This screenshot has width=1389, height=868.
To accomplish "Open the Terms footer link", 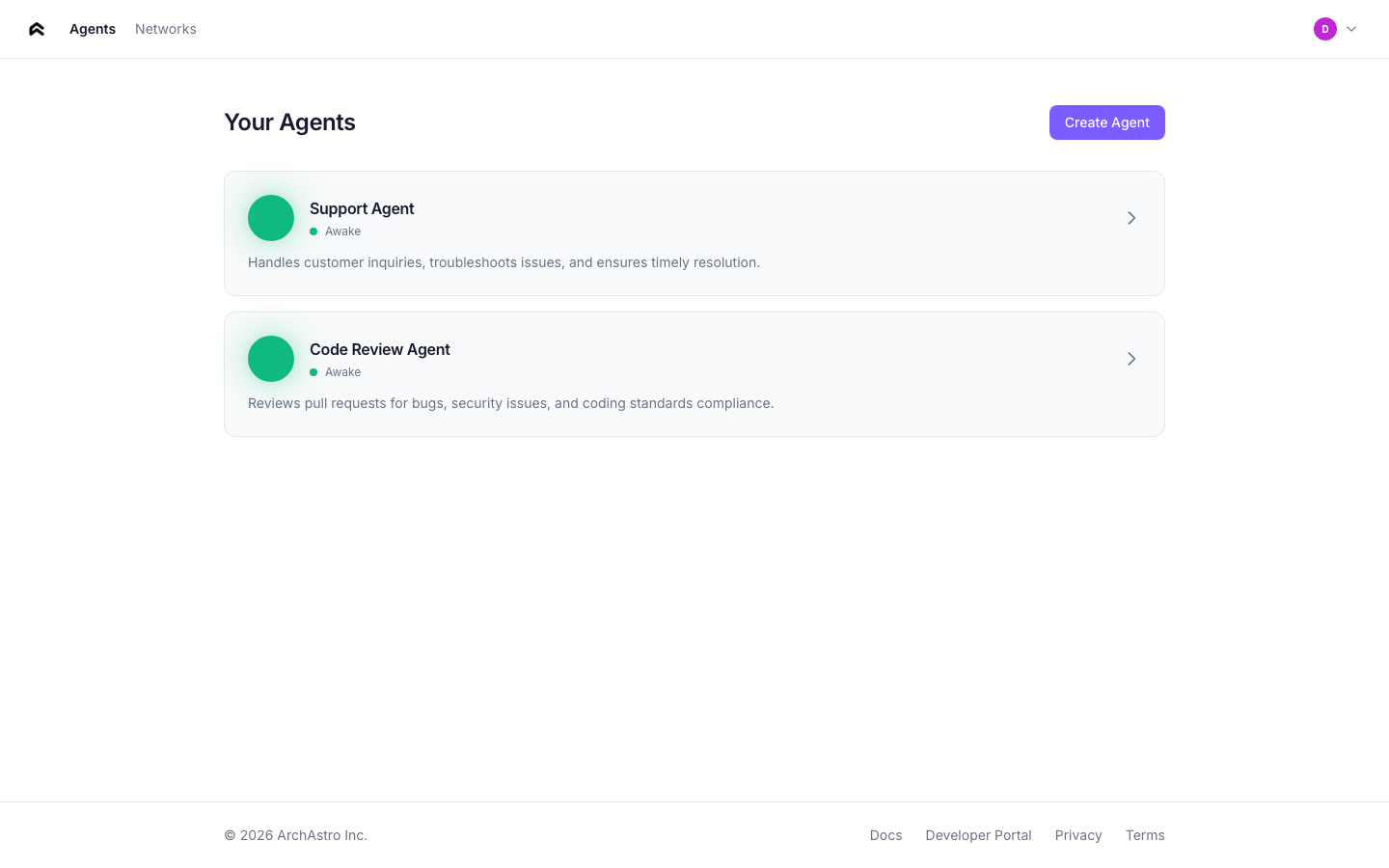I will point(1145,835).
